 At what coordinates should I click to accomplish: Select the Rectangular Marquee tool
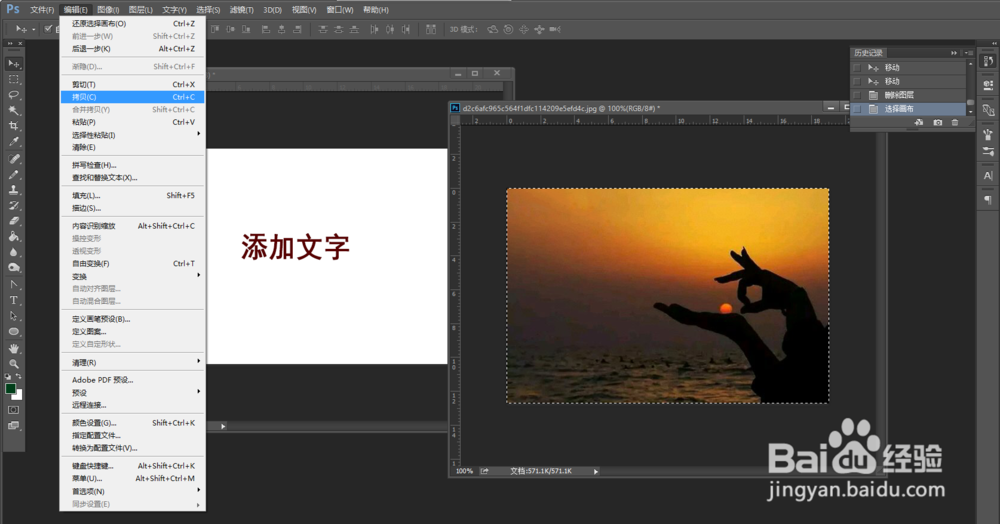[13, 79]
